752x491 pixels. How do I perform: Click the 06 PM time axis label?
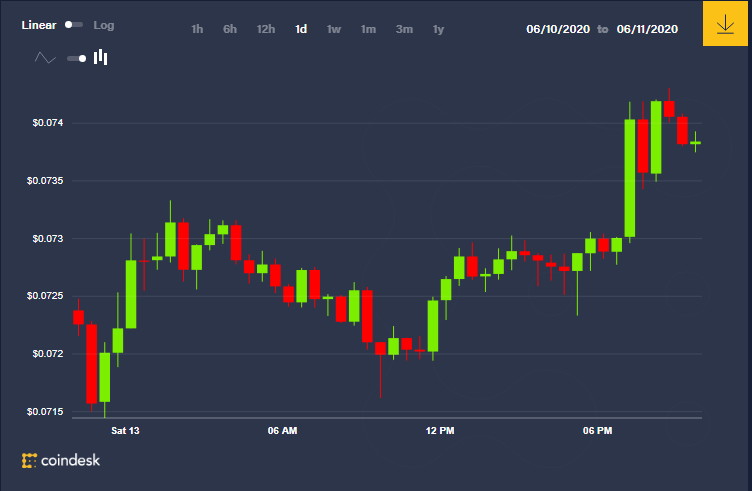[x=597, y=431]
